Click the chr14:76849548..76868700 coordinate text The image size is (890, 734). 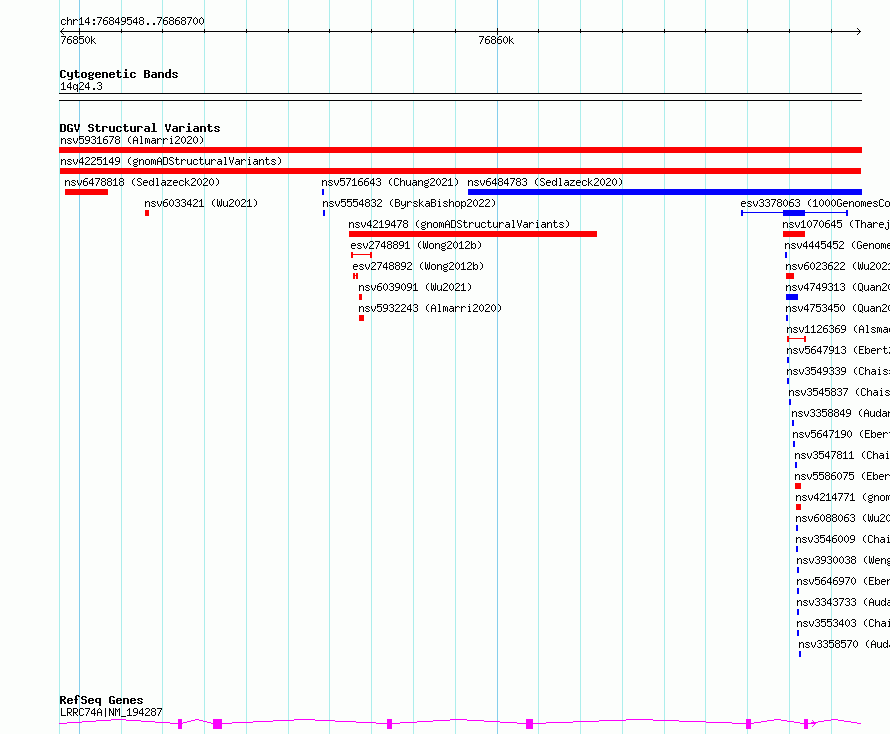132,21
